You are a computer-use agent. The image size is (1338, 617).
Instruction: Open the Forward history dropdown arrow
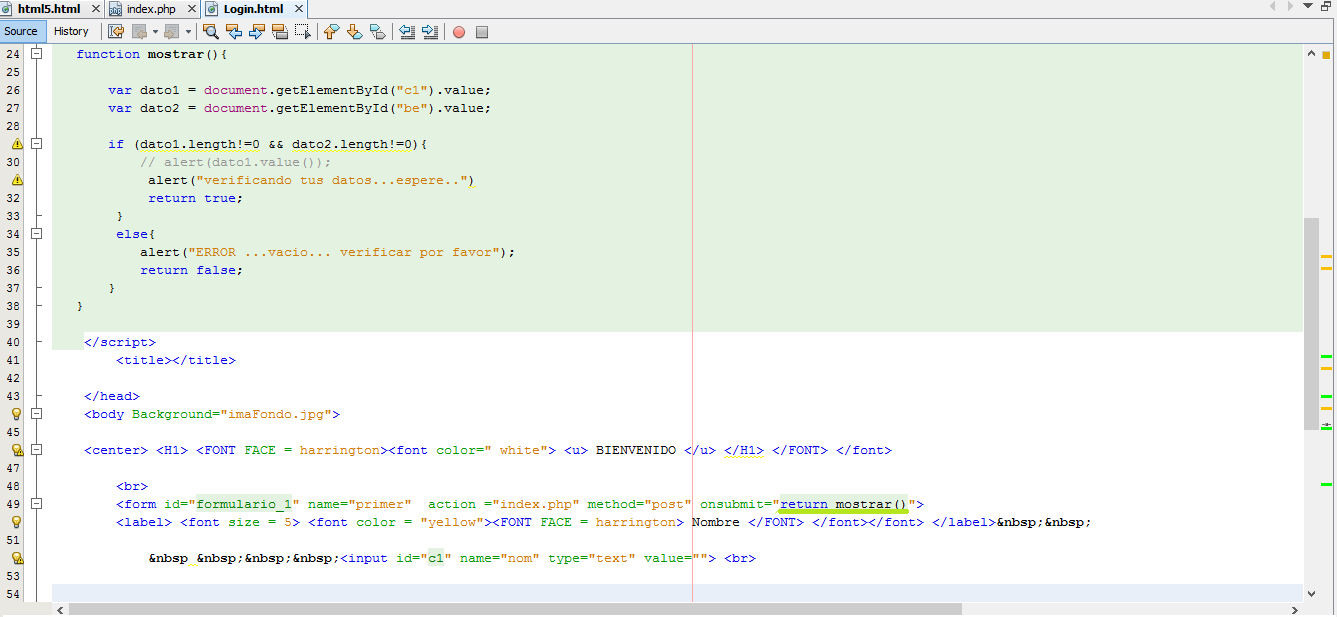click(x=188, y=32)
